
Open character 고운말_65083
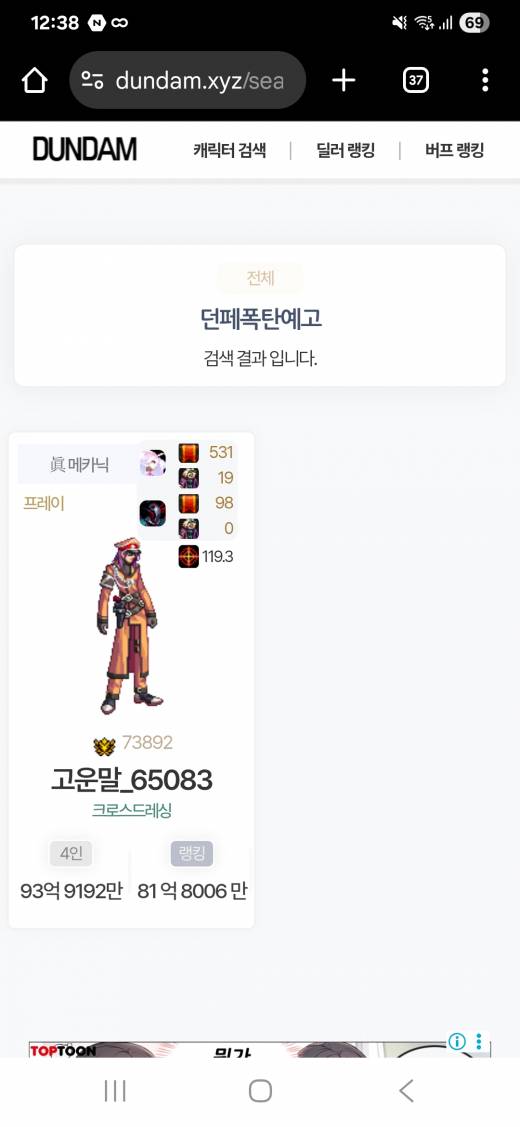tap(132, 780)
